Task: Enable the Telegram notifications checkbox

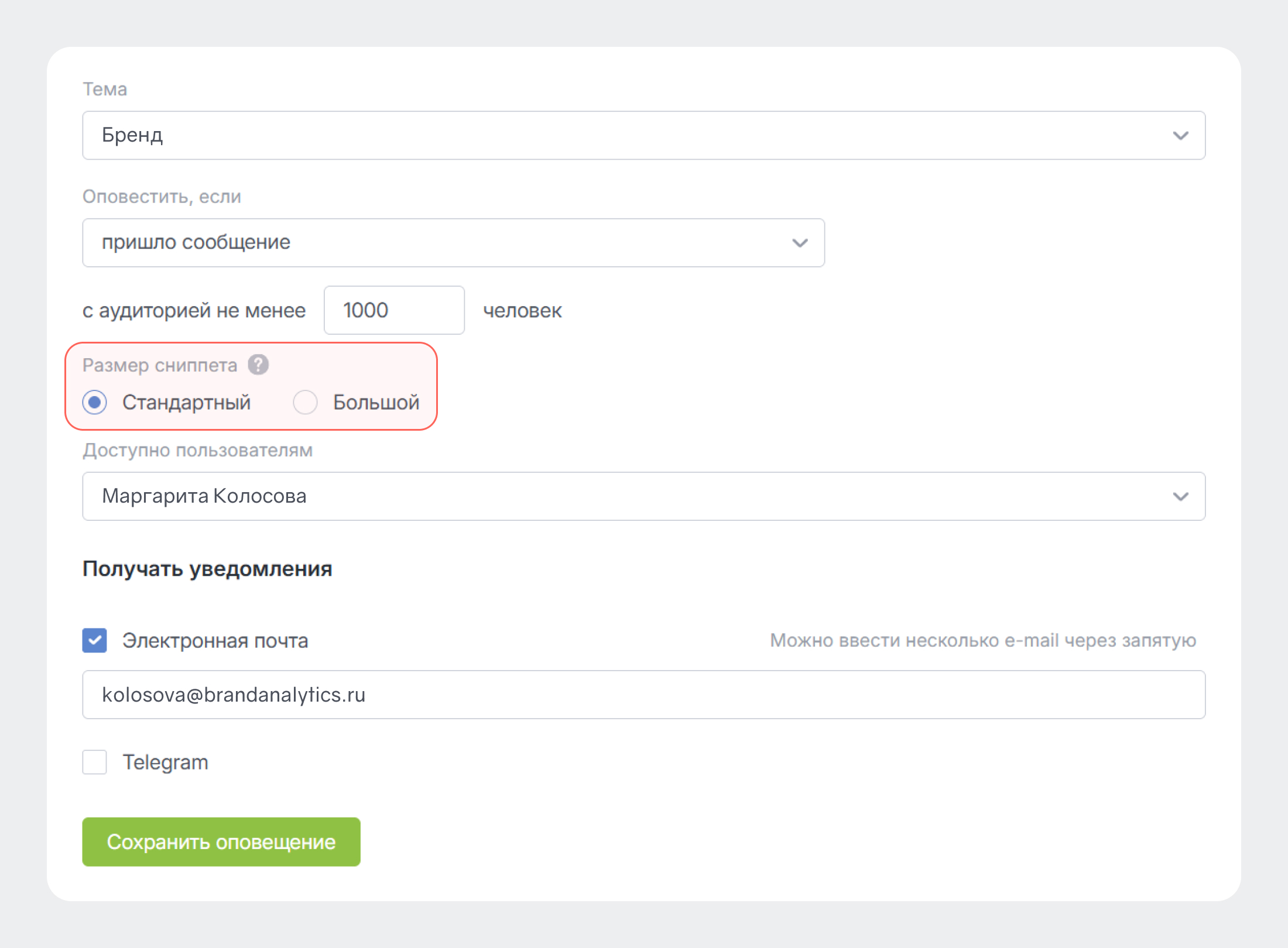Action: [x=95, y=762]
